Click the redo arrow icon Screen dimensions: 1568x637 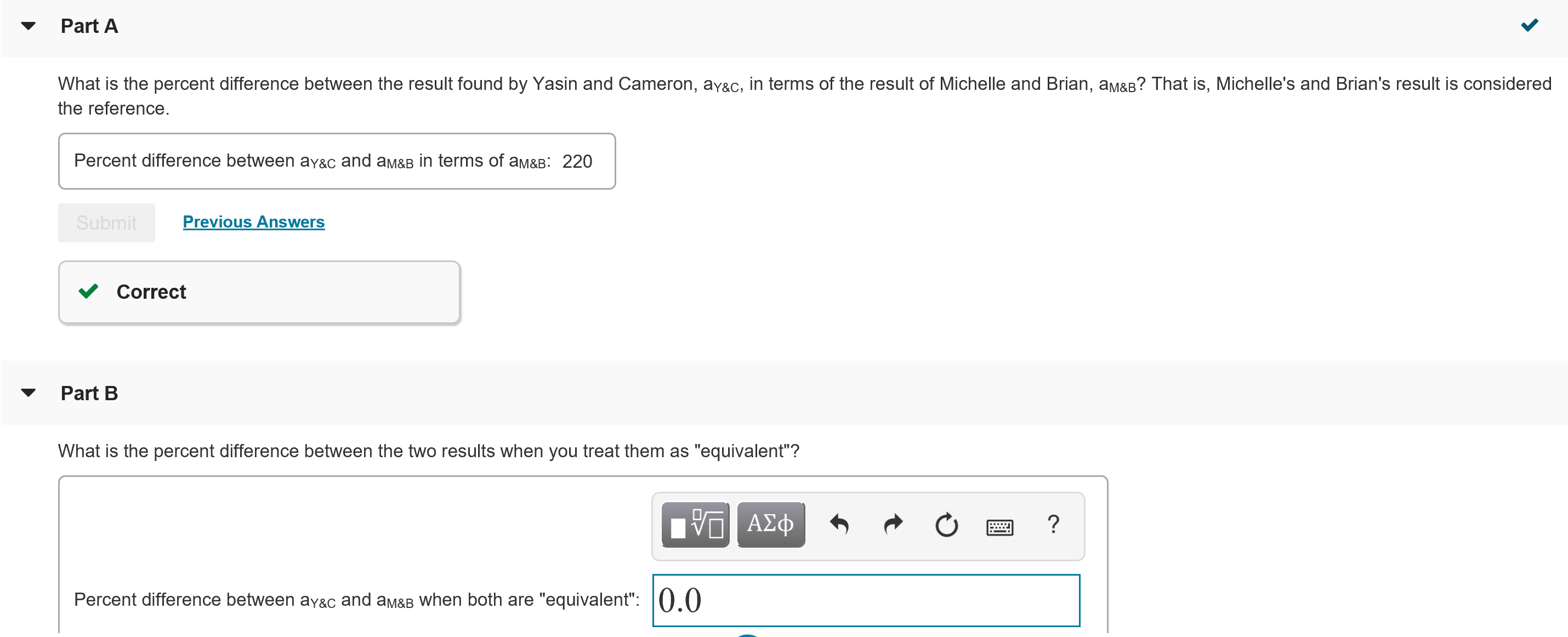(x=893, y=525)
